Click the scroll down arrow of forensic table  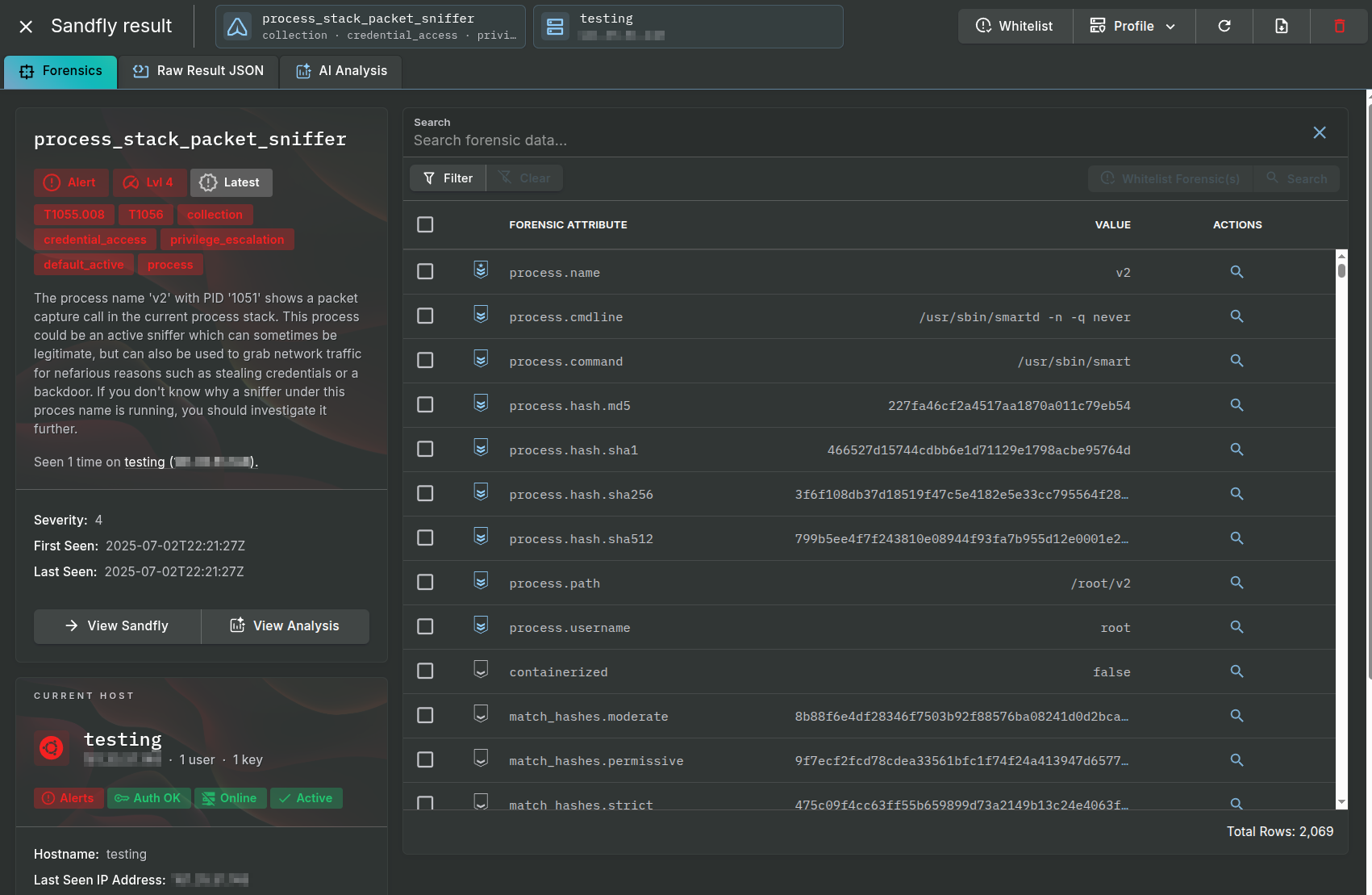(x=1341, y=802)
